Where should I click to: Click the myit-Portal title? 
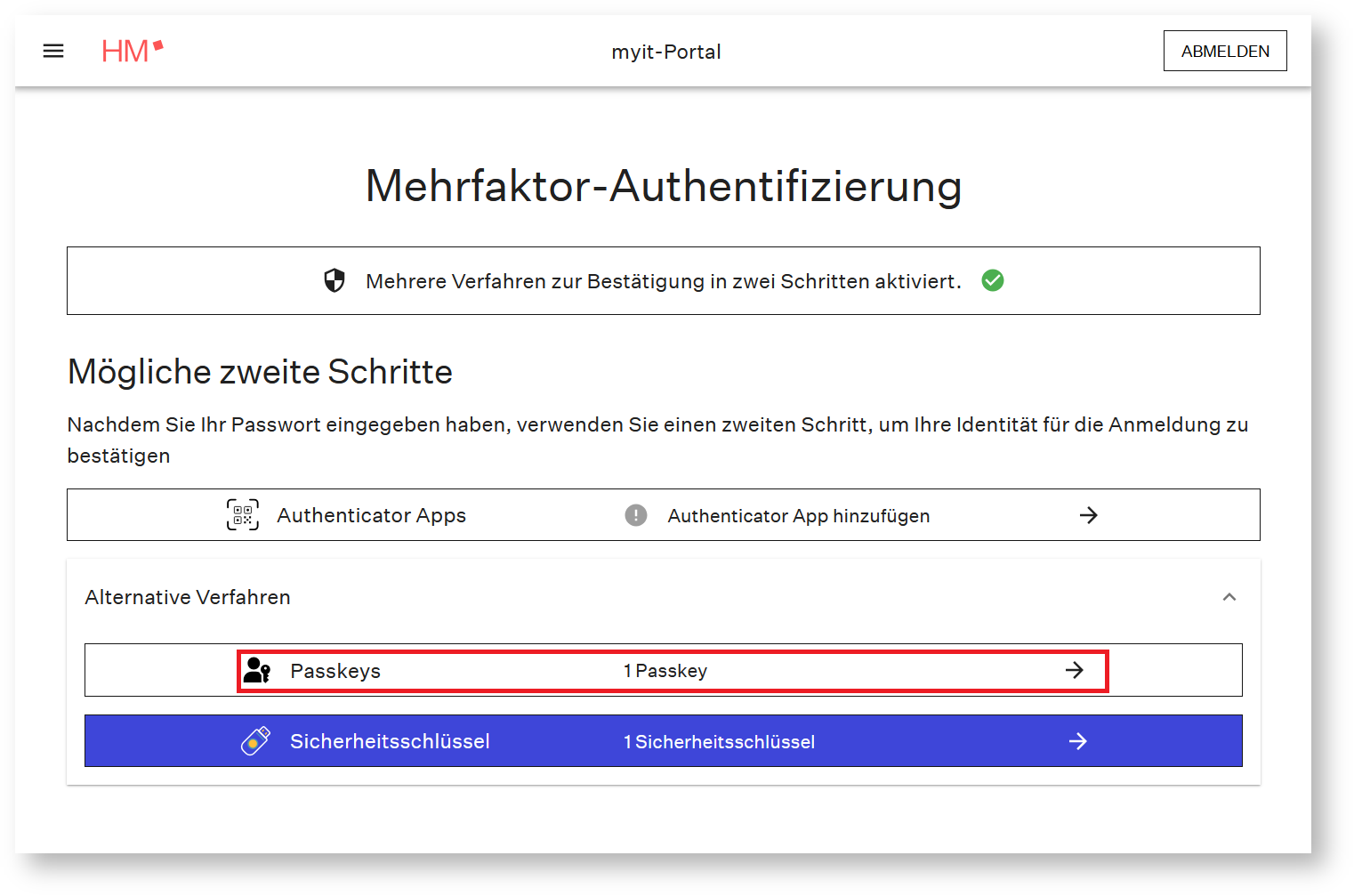665,52
